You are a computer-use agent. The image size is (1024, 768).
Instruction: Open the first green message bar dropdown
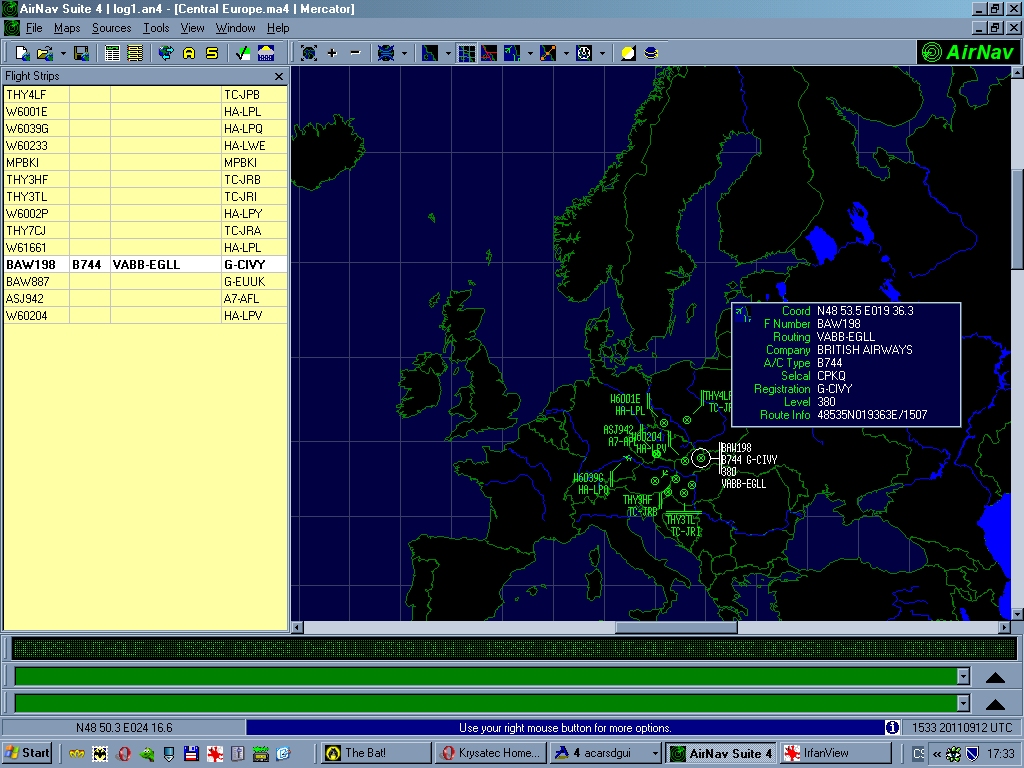(x=963, y=676)
